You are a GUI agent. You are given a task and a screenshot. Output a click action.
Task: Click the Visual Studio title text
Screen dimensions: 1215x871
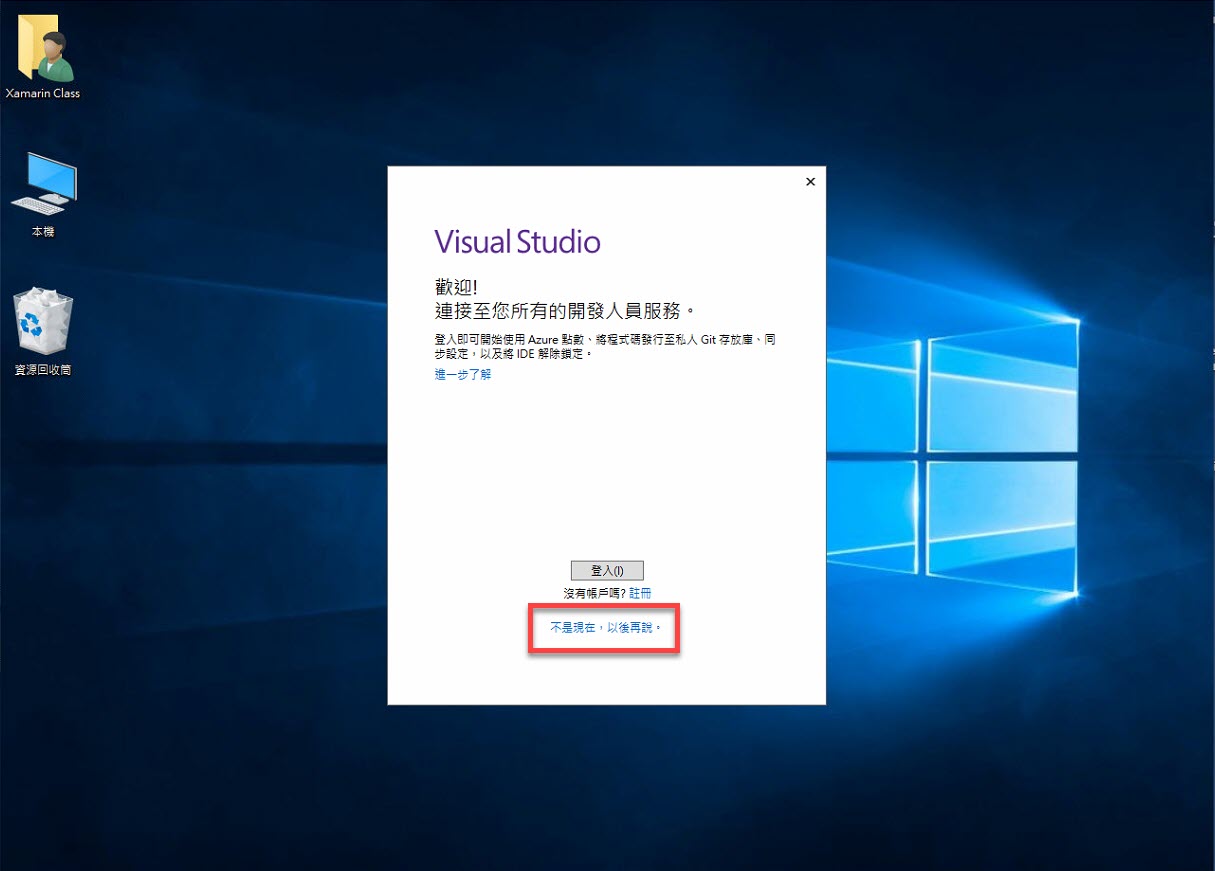tap(517, 242)
